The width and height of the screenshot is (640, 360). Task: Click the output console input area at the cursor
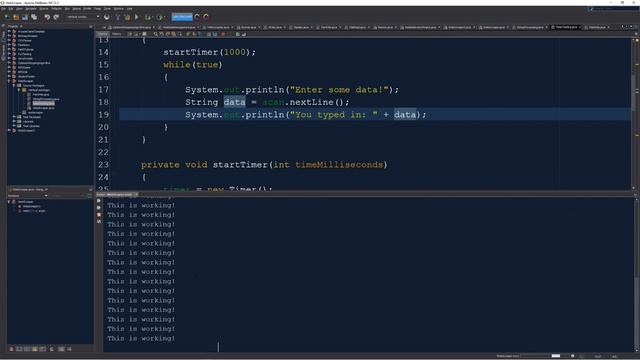tap(218, 347)
